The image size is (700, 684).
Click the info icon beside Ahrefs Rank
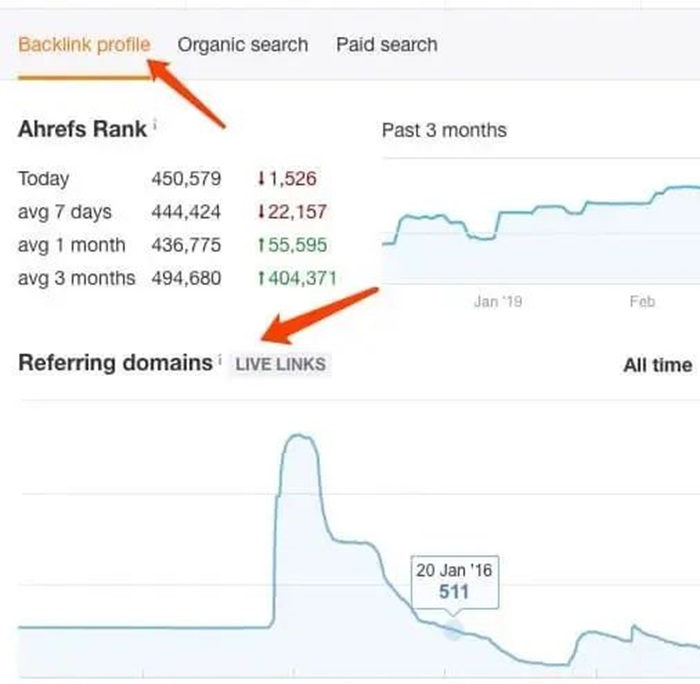[x=155, y=123]
